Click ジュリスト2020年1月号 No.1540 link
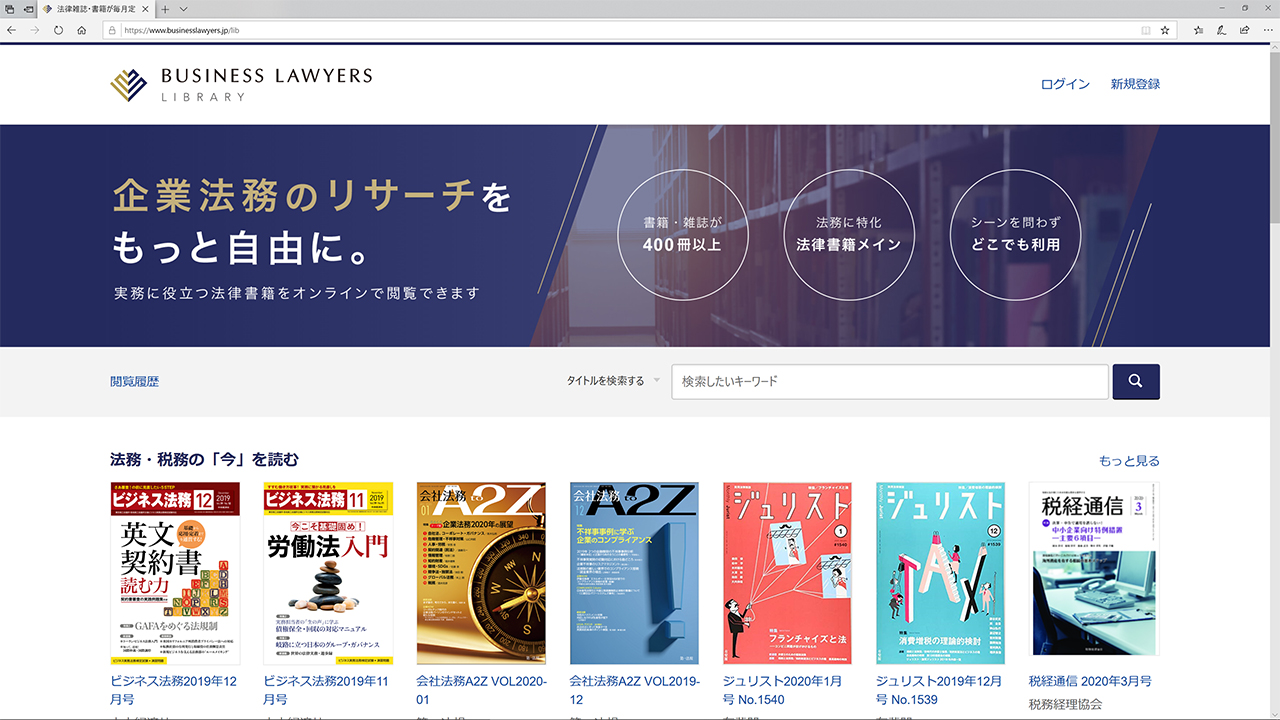This screenshot has width=1280, height=720. [x=783, y=690]
